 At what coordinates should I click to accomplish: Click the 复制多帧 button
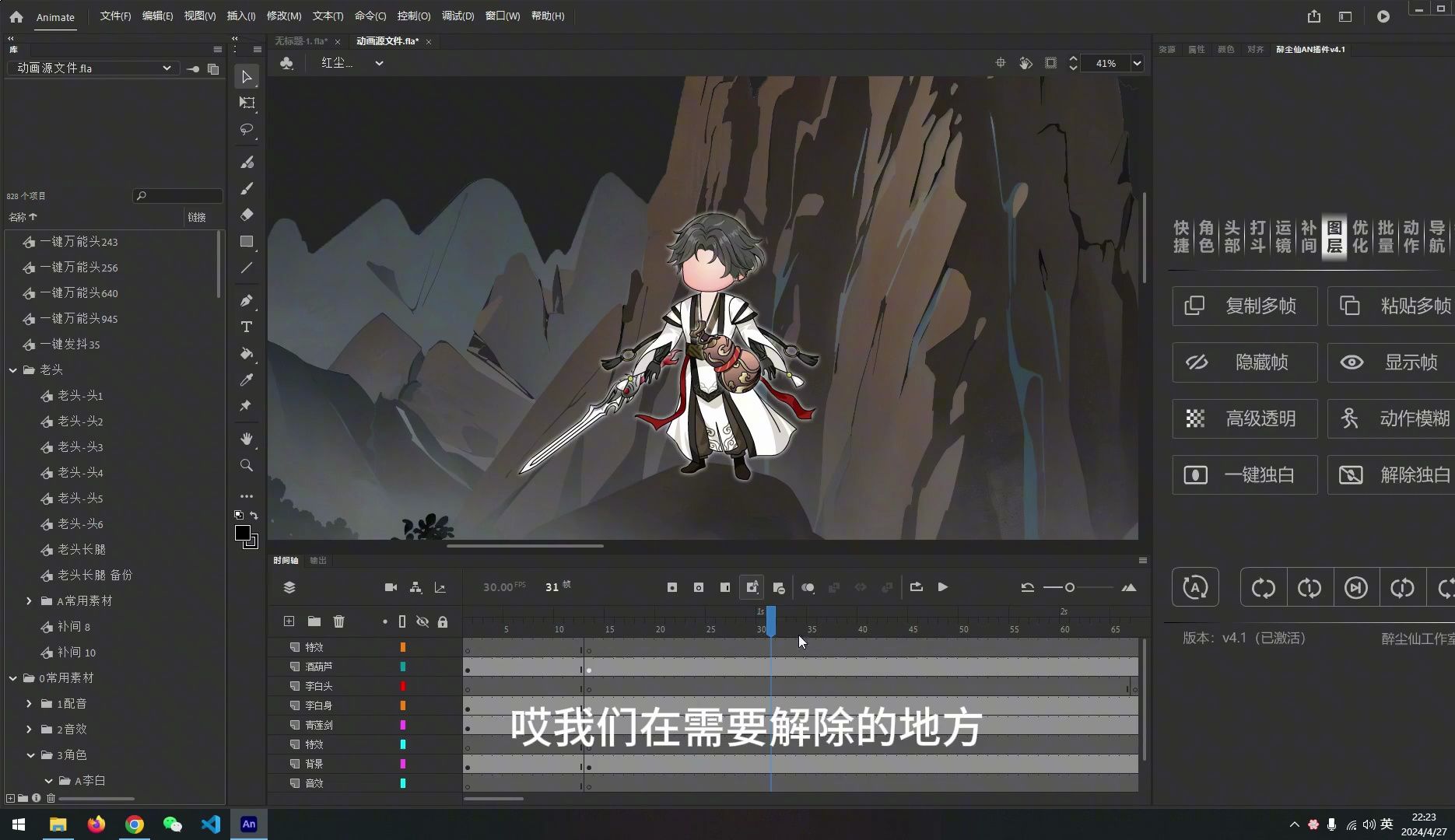(x=1244, y=306)
